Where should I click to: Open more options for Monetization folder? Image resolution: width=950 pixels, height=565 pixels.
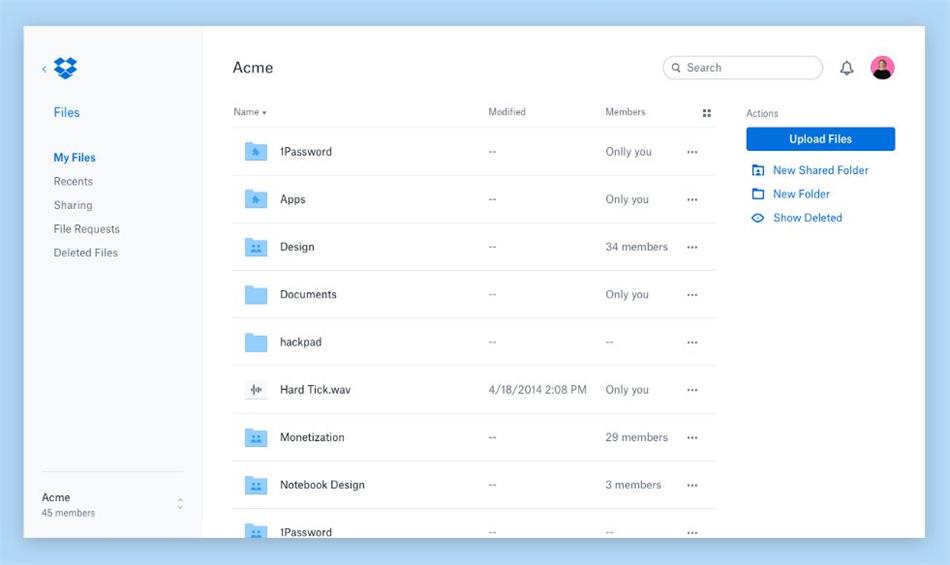(692, 438)
